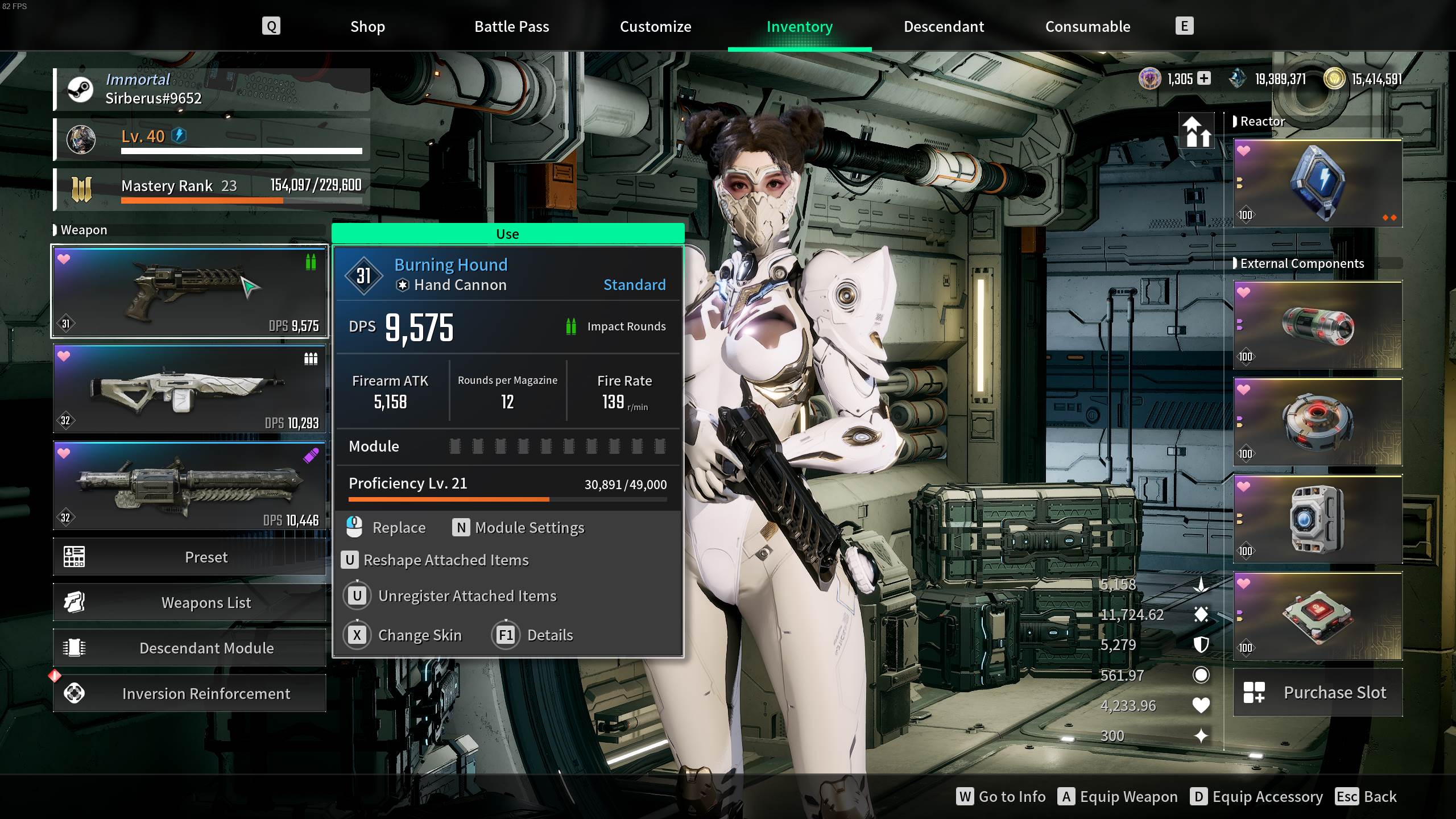Click the Purchase Slot button
This screenshot has height=819, width=1456.
[1318, 692]
